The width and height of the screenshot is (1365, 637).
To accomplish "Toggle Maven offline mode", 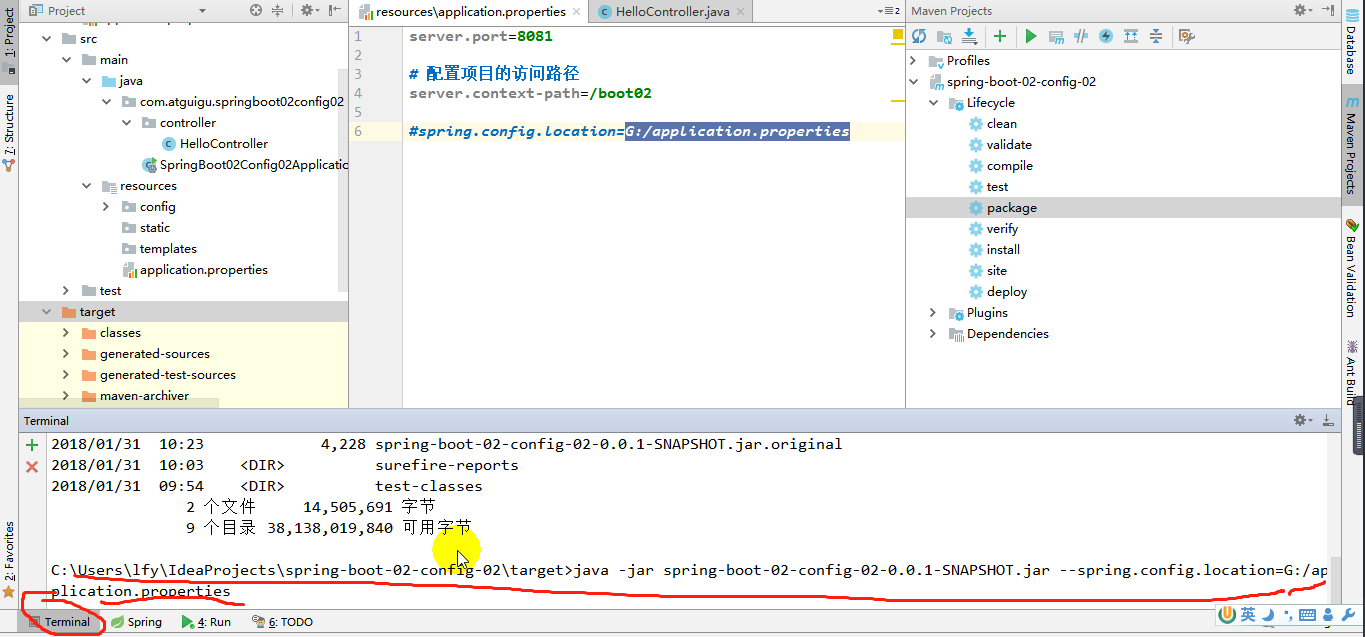I will click(1081, 36).
